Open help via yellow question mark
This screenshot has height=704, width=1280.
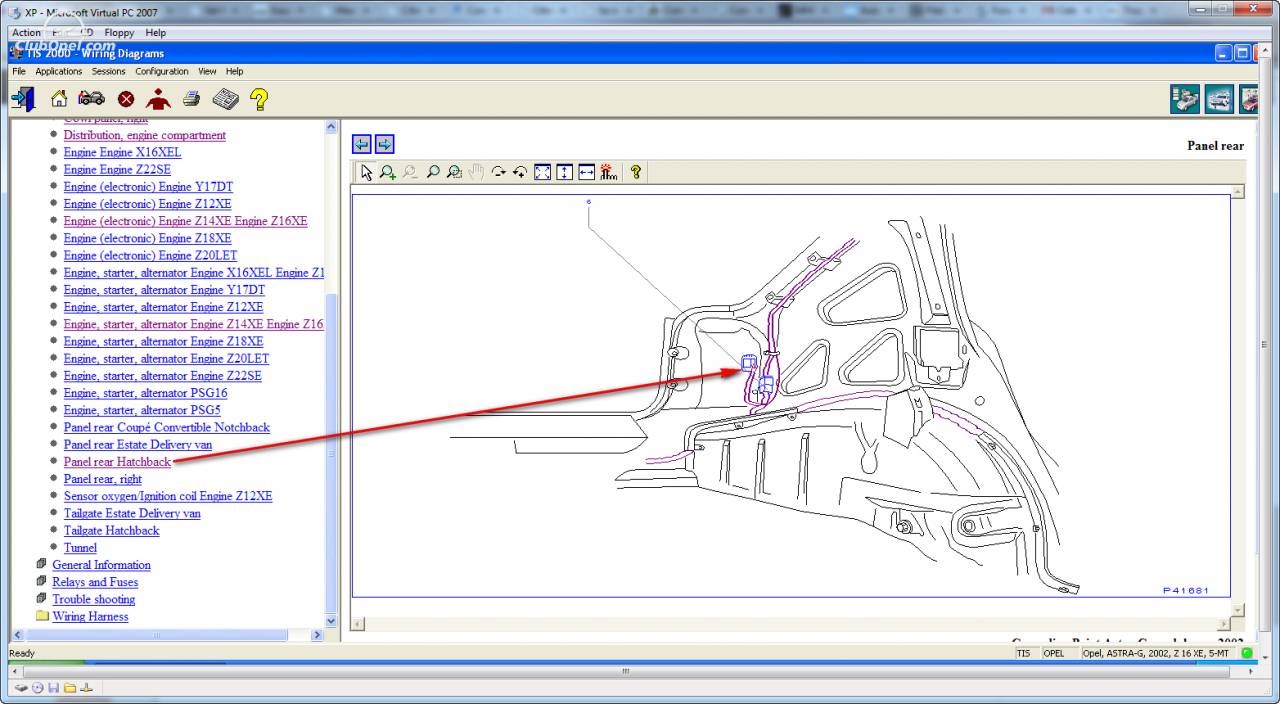(259, 99)
